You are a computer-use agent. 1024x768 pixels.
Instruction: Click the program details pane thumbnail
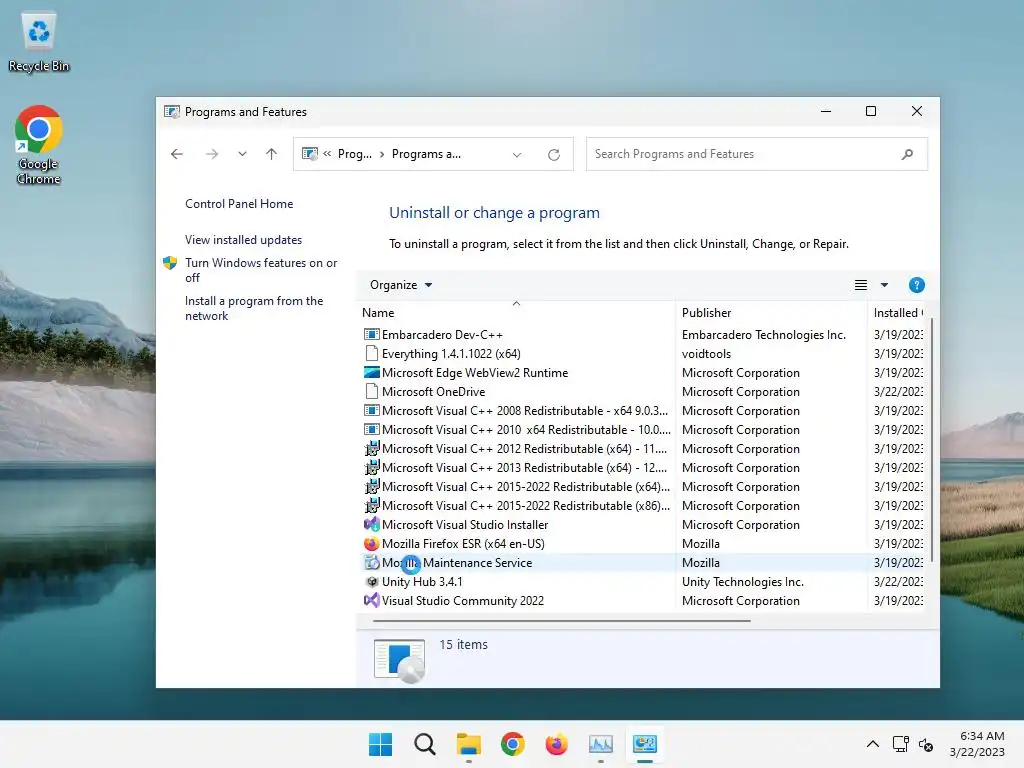pos(399,660)
